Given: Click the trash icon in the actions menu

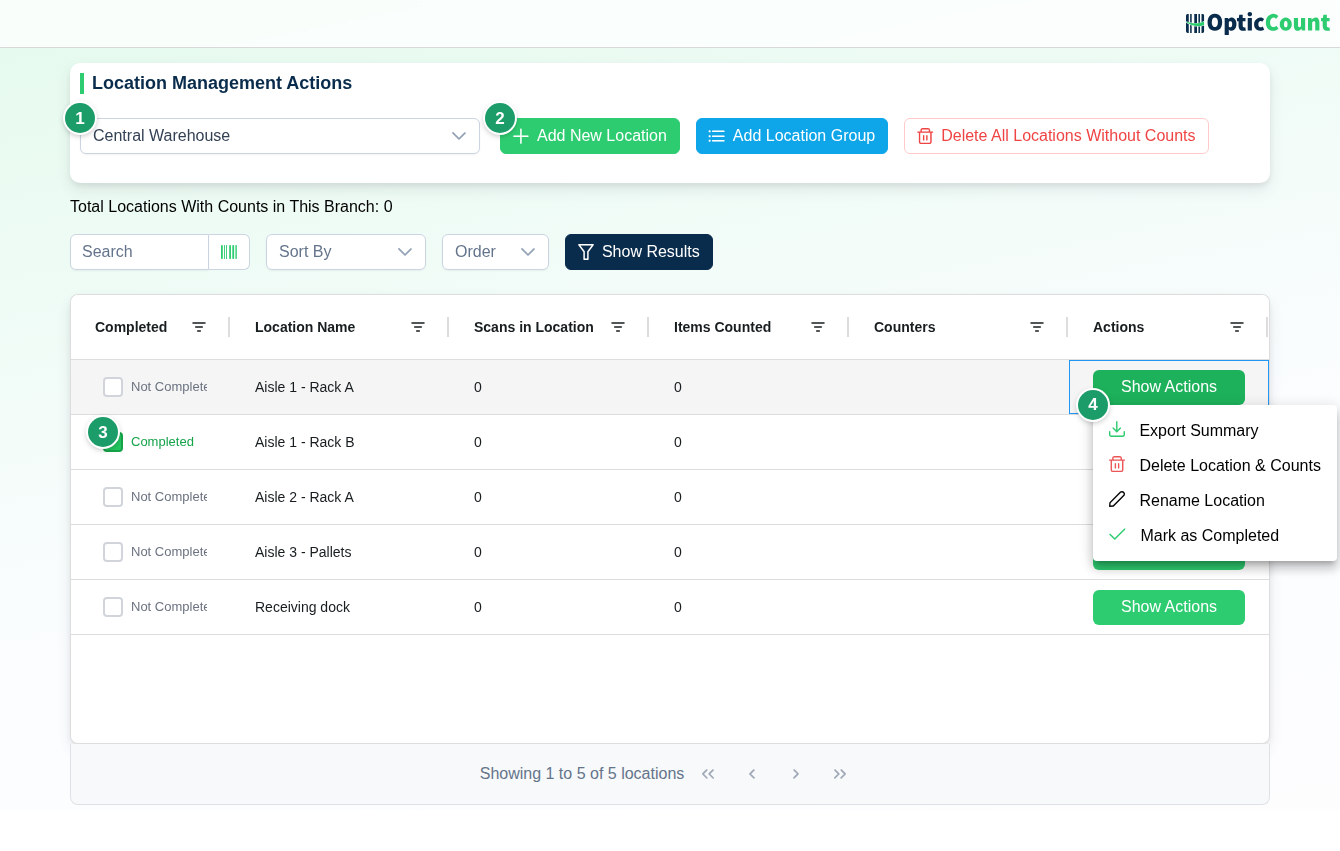Looking at the screenshot, I should coord(1117,465).
